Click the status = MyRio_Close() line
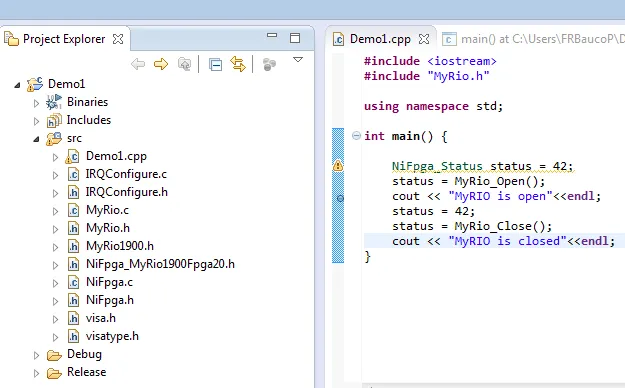This screenshot has width=625, height=388. 472,226
